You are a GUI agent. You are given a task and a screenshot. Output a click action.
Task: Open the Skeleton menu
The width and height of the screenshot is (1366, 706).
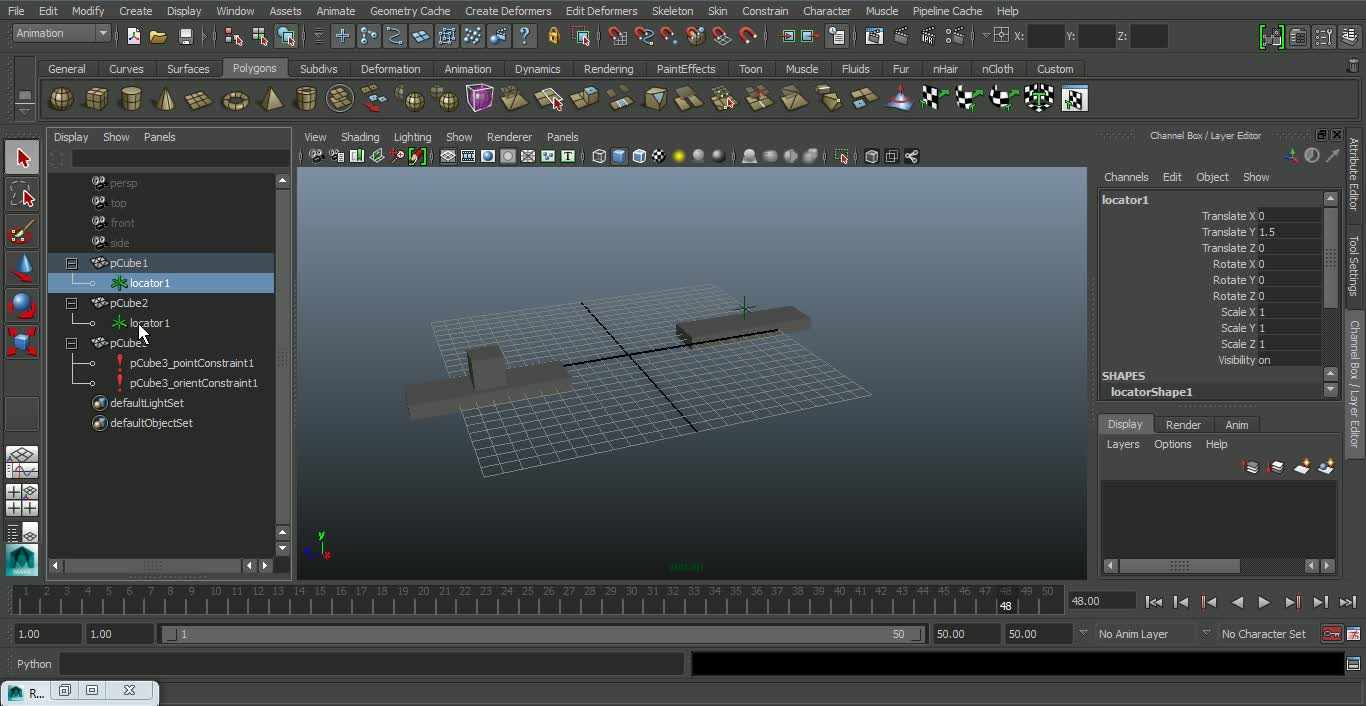672,11
